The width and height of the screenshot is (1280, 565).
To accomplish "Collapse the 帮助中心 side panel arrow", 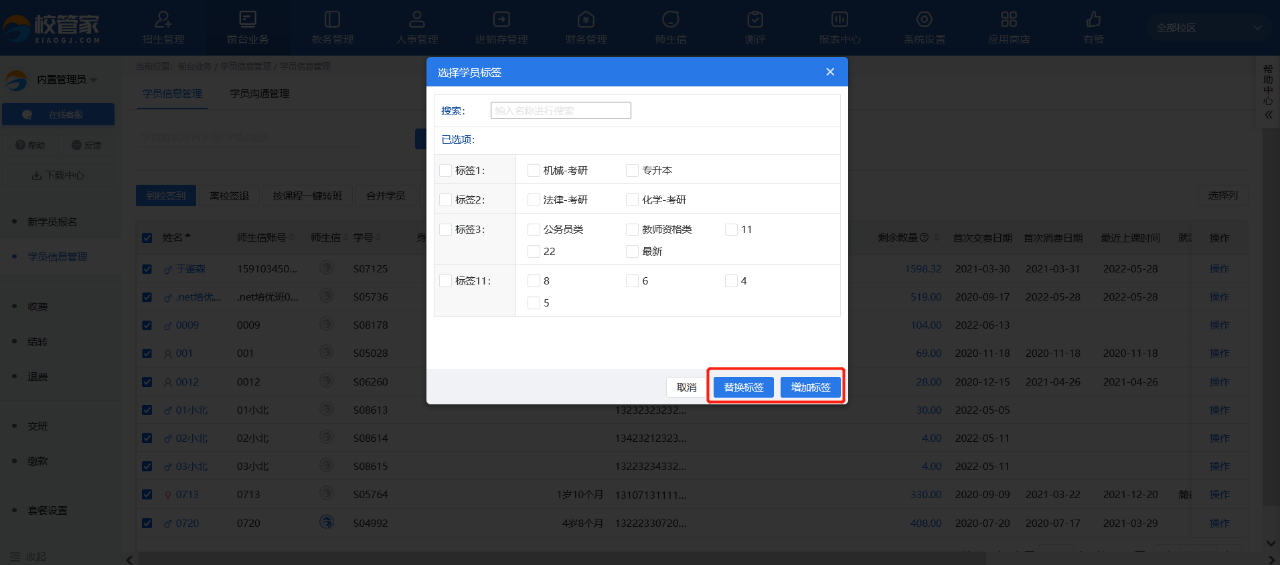I will point(1268,115).
